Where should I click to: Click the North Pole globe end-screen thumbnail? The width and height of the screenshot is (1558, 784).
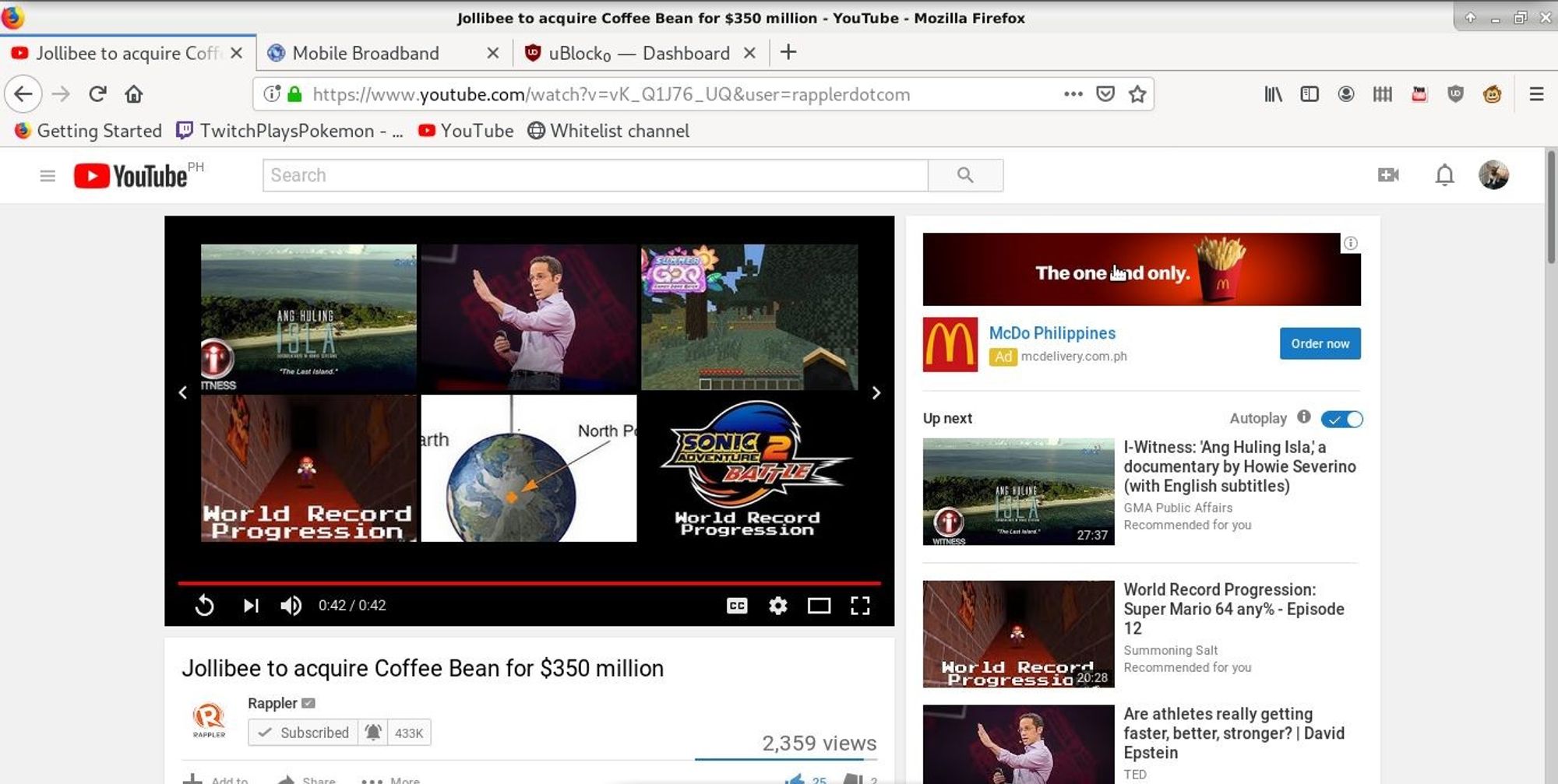pyautogui.click(x=529, y=468)
